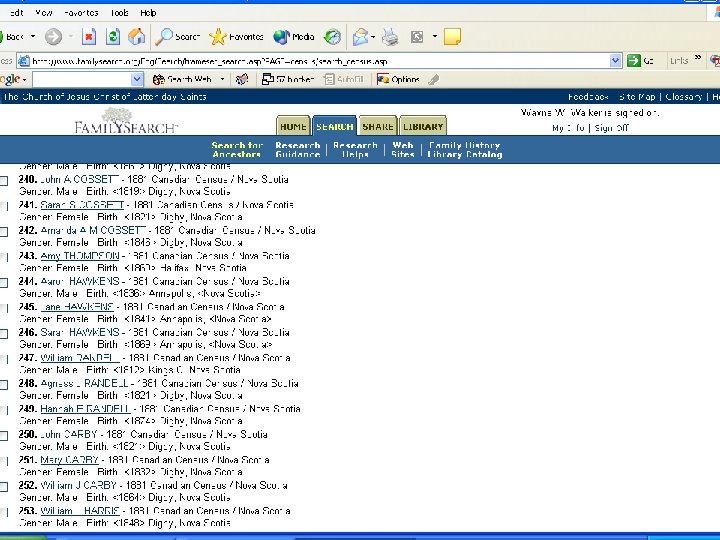Image resolution: width=720 pixels, height=540 pixels.
Task: Click the FamilySearch tree logo
Action: pos(125,120)
